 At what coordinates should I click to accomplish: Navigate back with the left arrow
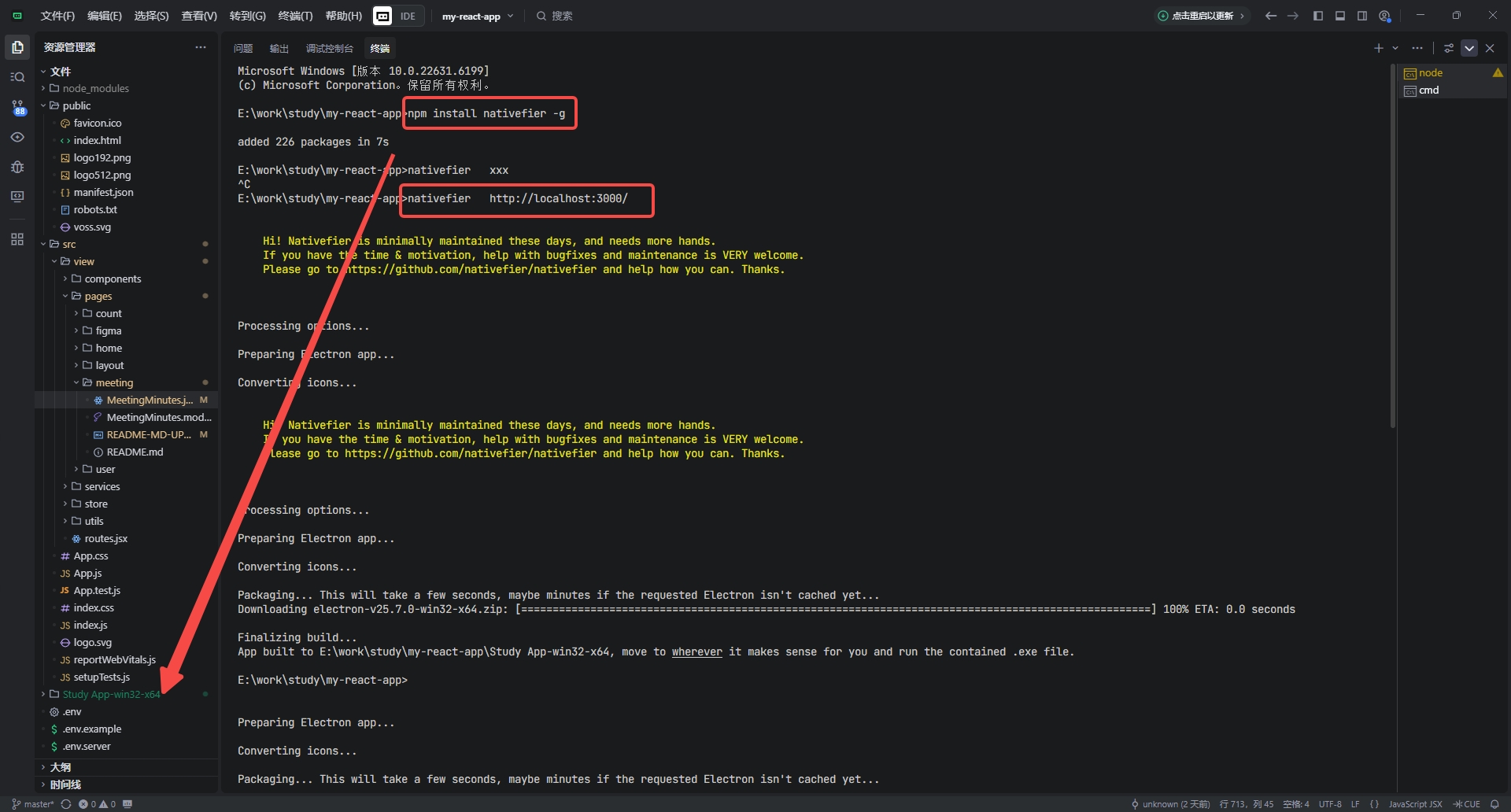click(x=1270, y=16)
